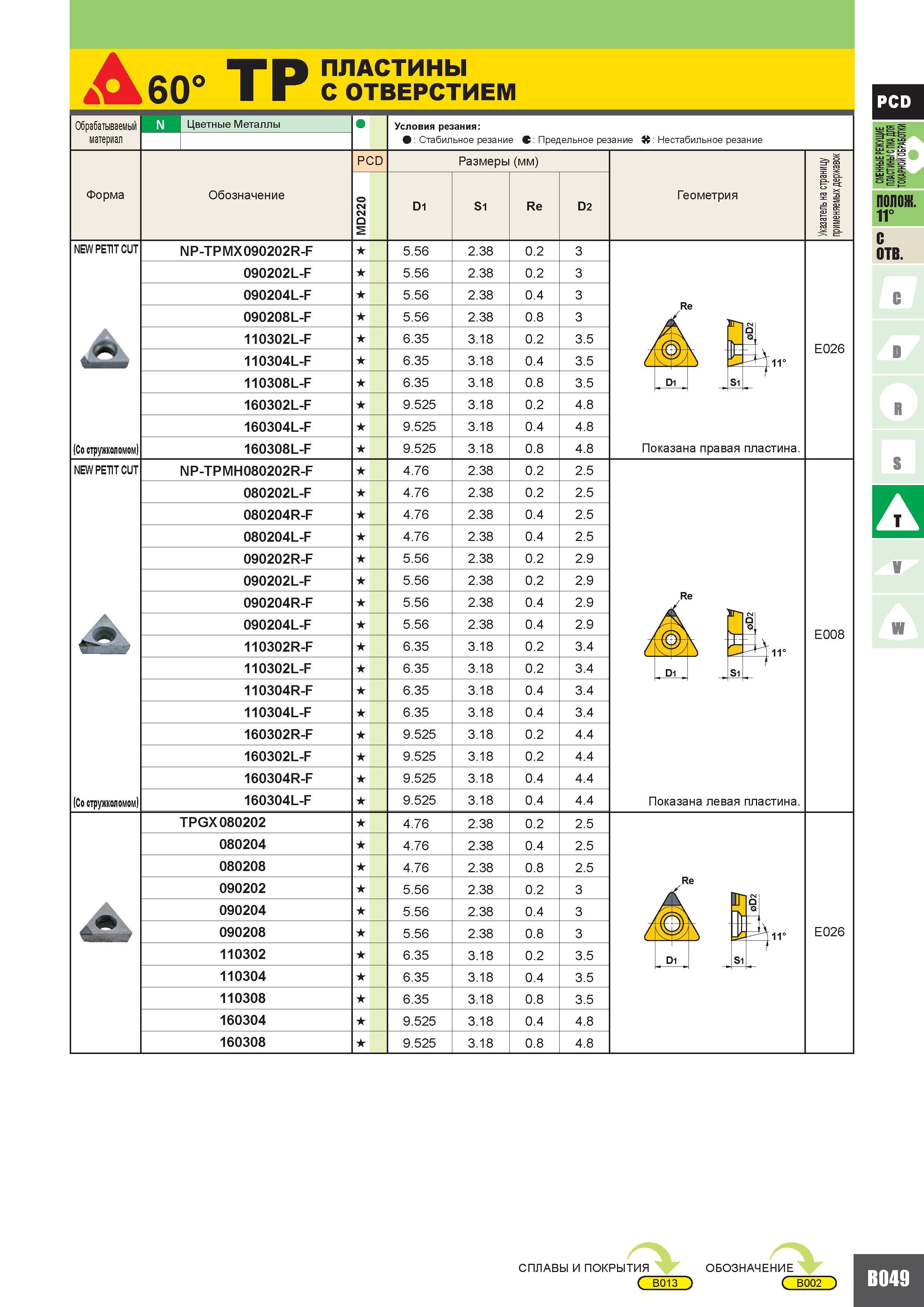Click the yellow triangle diagram in TPGX geometry
The height and width of the screenshot is (1307, 924).
pyautogui.click(x=672, y=917)
